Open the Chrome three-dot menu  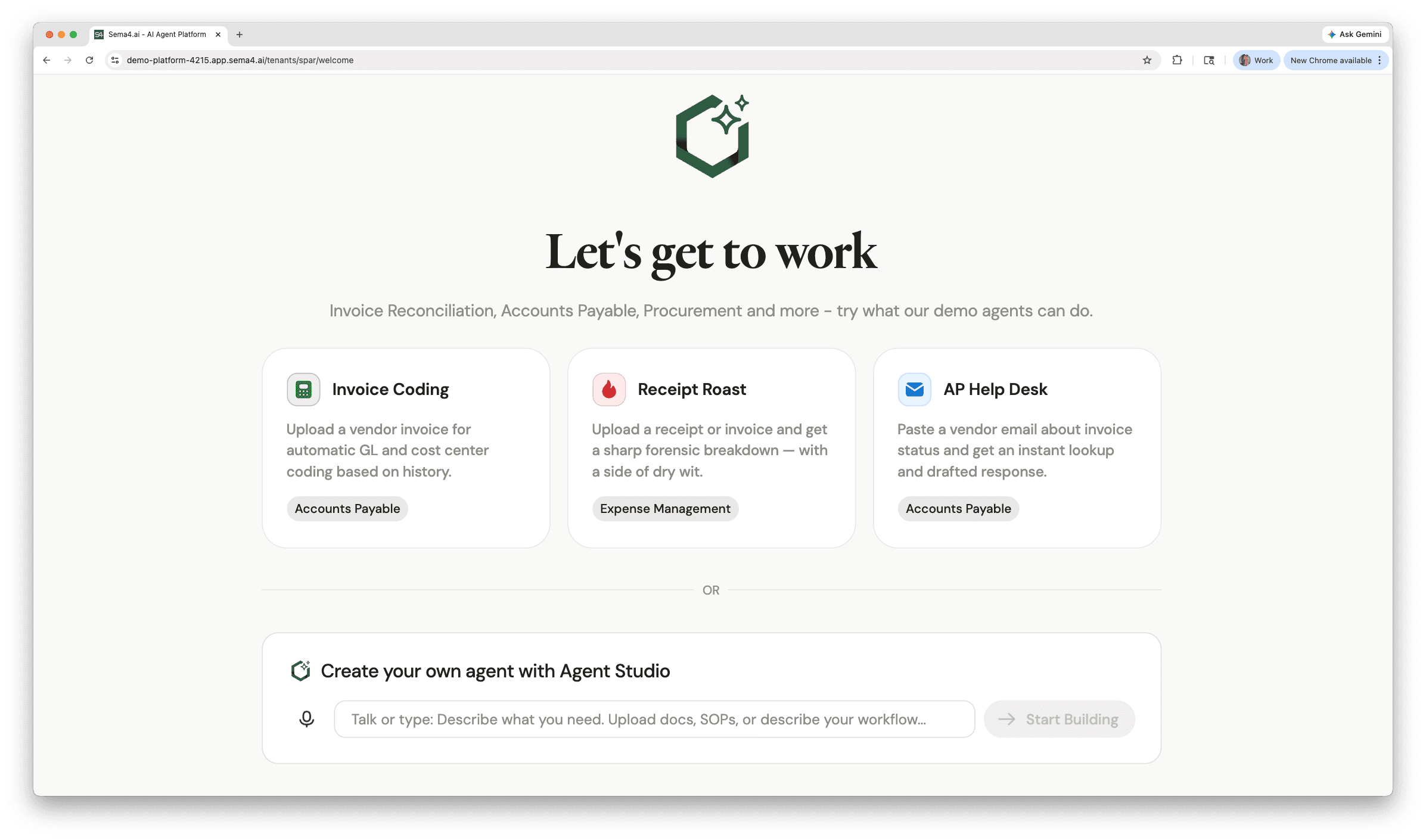[1380, 60]
